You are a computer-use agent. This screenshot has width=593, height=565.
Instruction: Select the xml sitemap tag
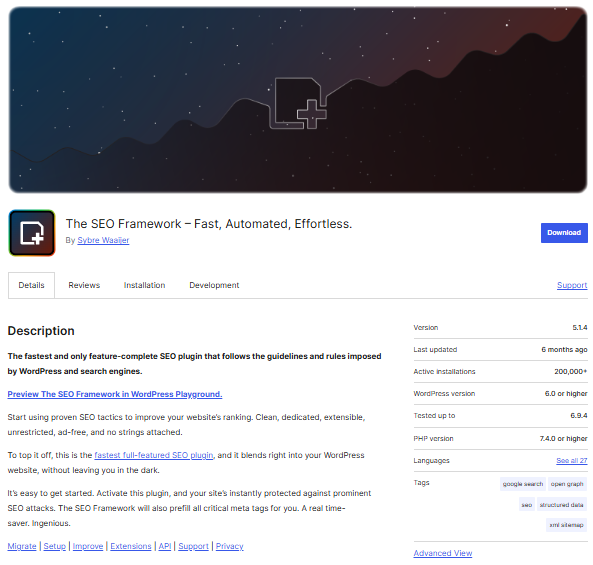click(566, 525)
